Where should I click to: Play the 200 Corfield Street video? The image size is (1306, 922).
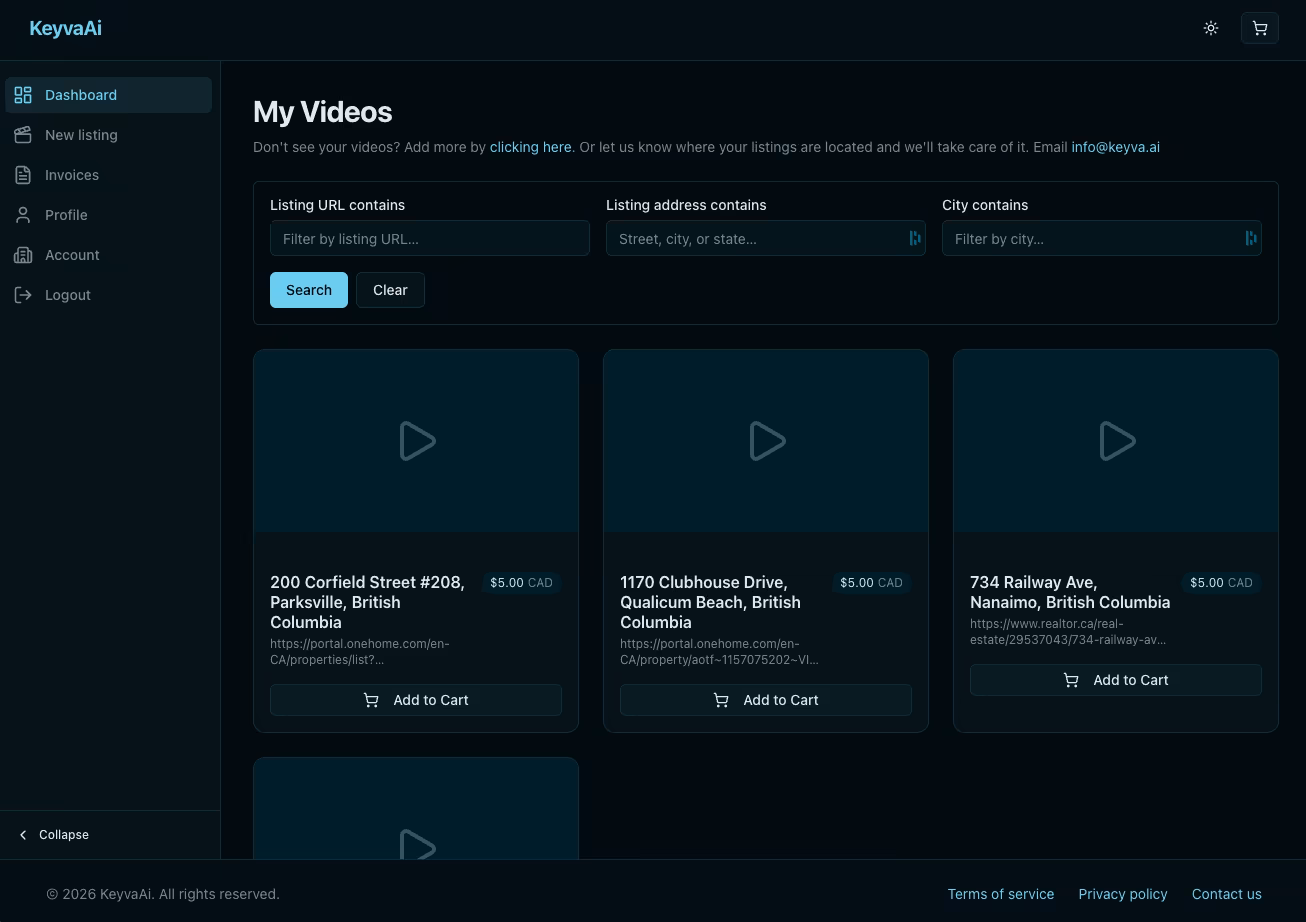pyautogui.click(x=416, y=441)
